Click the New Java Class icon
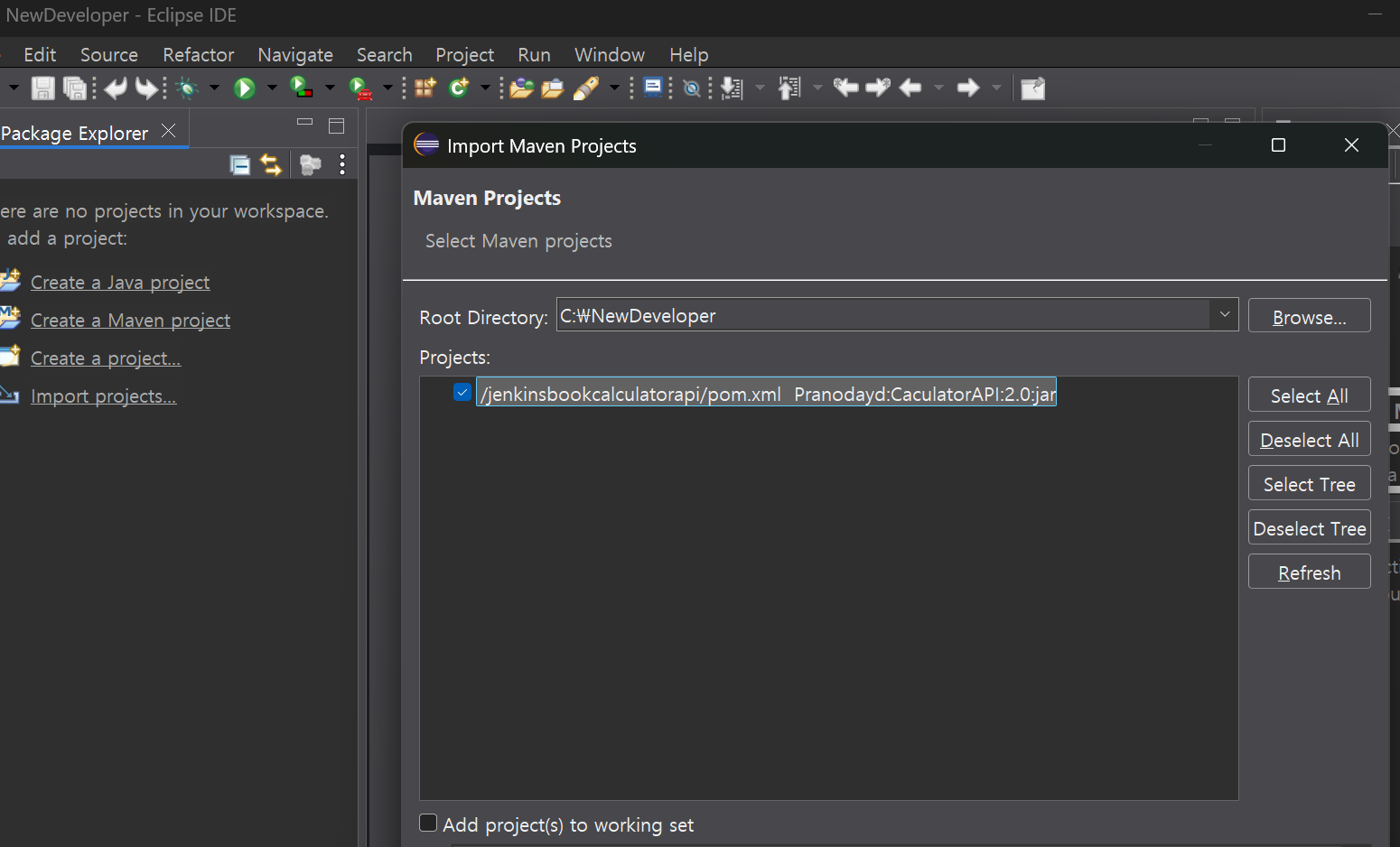Viewport: 1400px width, 847px height. coord(459,88)
